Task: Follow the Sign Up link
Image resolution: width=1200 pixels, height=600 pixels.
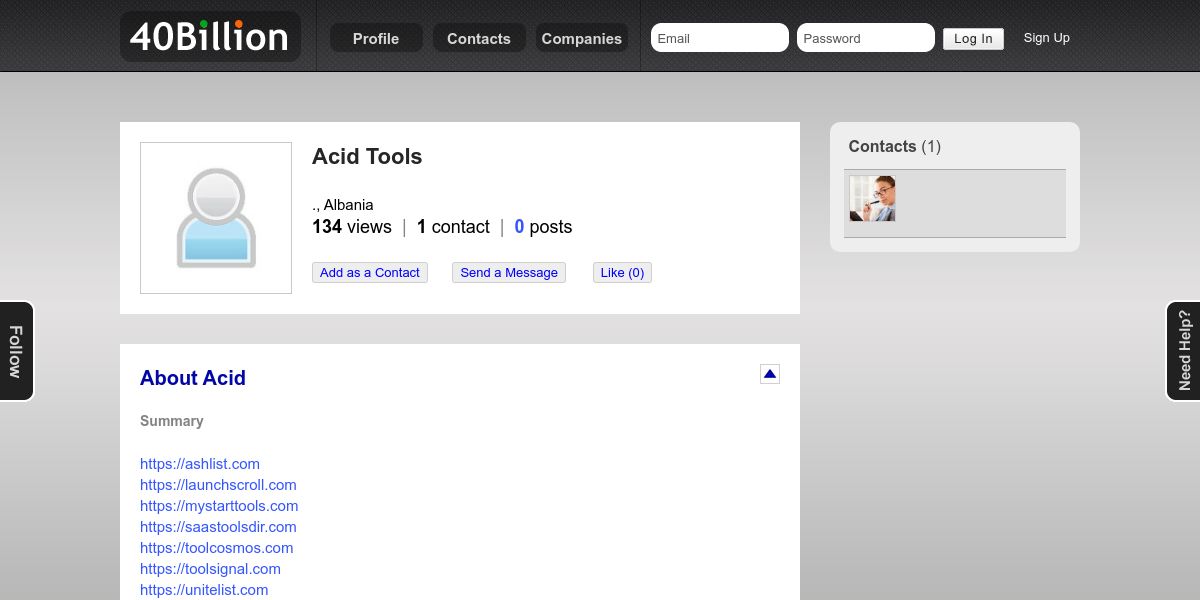Action: pyautogui.click(x=1046, y=38)
